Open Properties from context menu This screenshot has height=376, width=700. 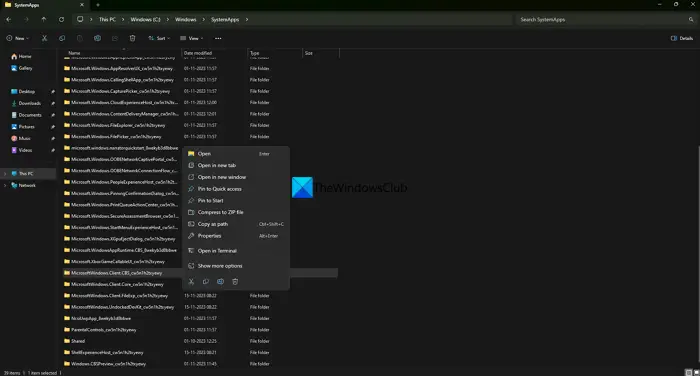pyautogui.click(x=236, y=236)
